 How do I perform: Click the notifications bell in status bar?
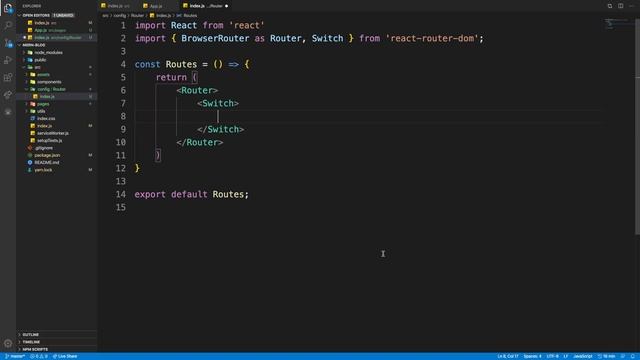pos(633,356)
